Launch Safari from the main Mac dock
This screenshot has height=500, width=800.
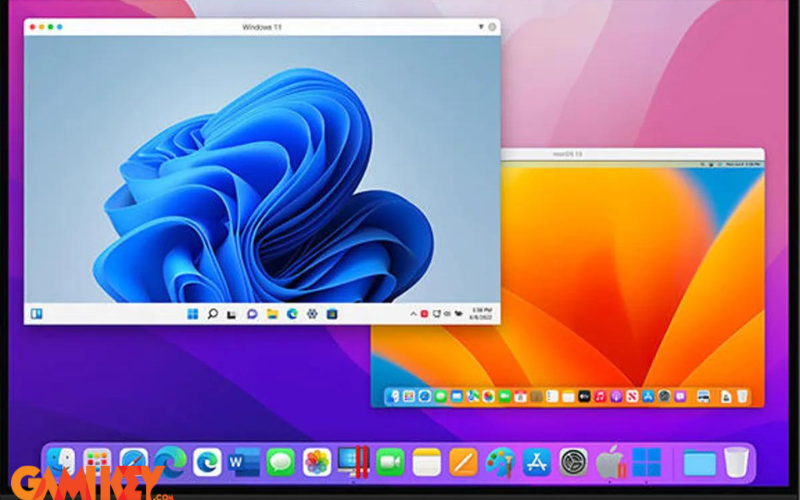(x=134, y=462)
